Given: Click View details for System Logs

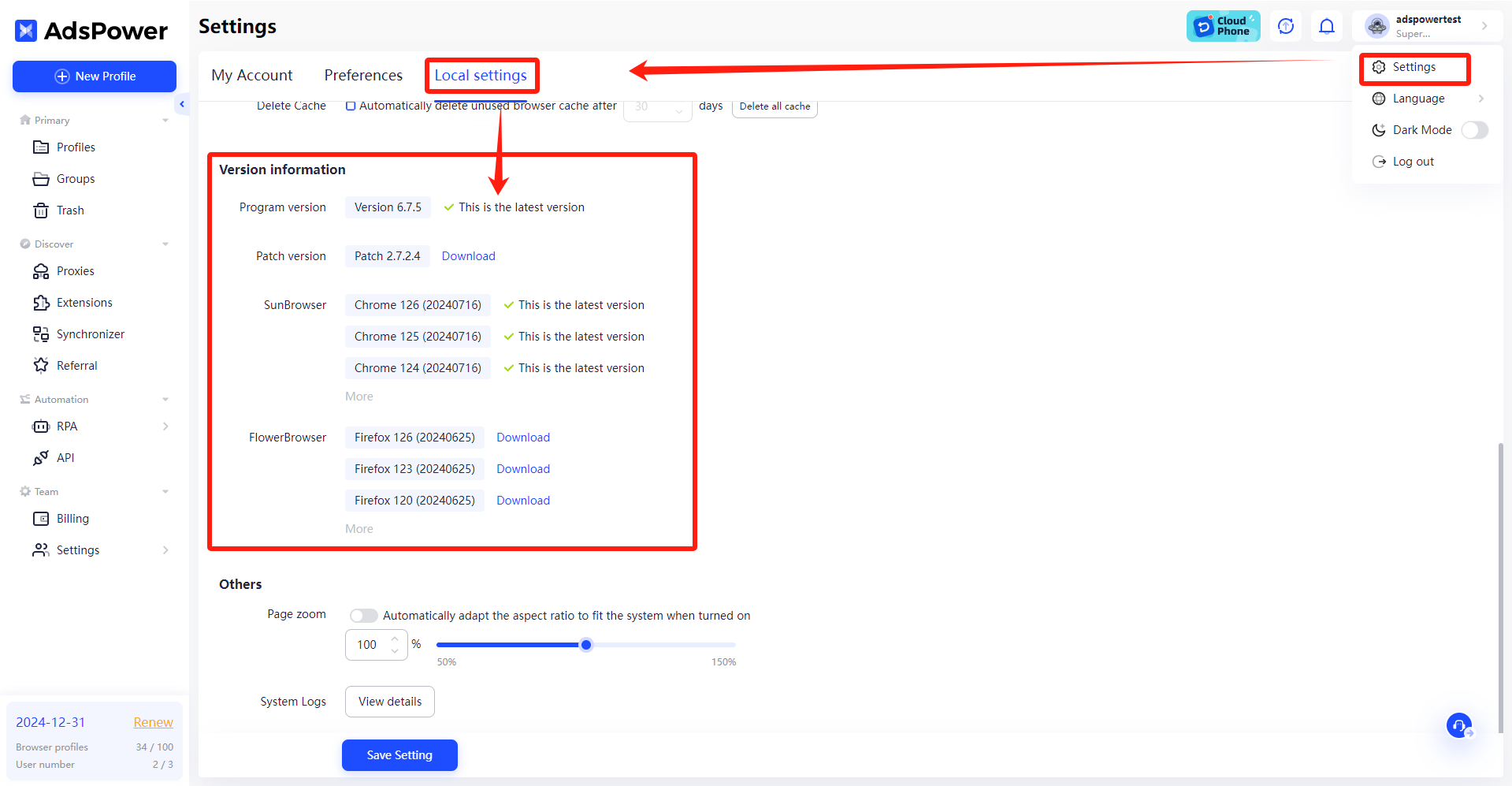Looking at the screenshot, I should 390,702.
